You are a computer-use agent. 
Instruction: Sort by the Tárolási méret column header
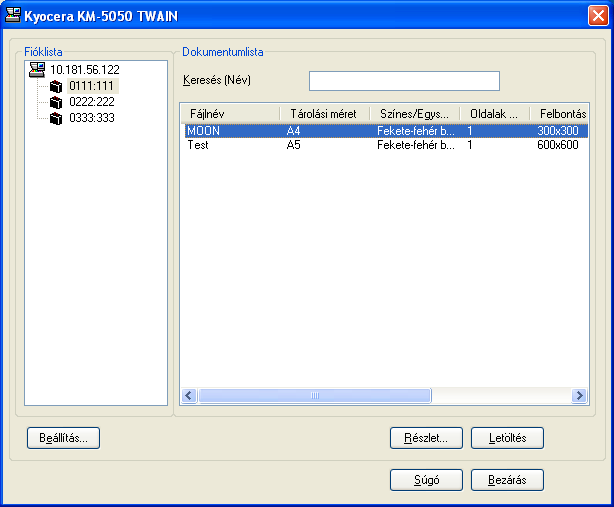tap(325, 114)
